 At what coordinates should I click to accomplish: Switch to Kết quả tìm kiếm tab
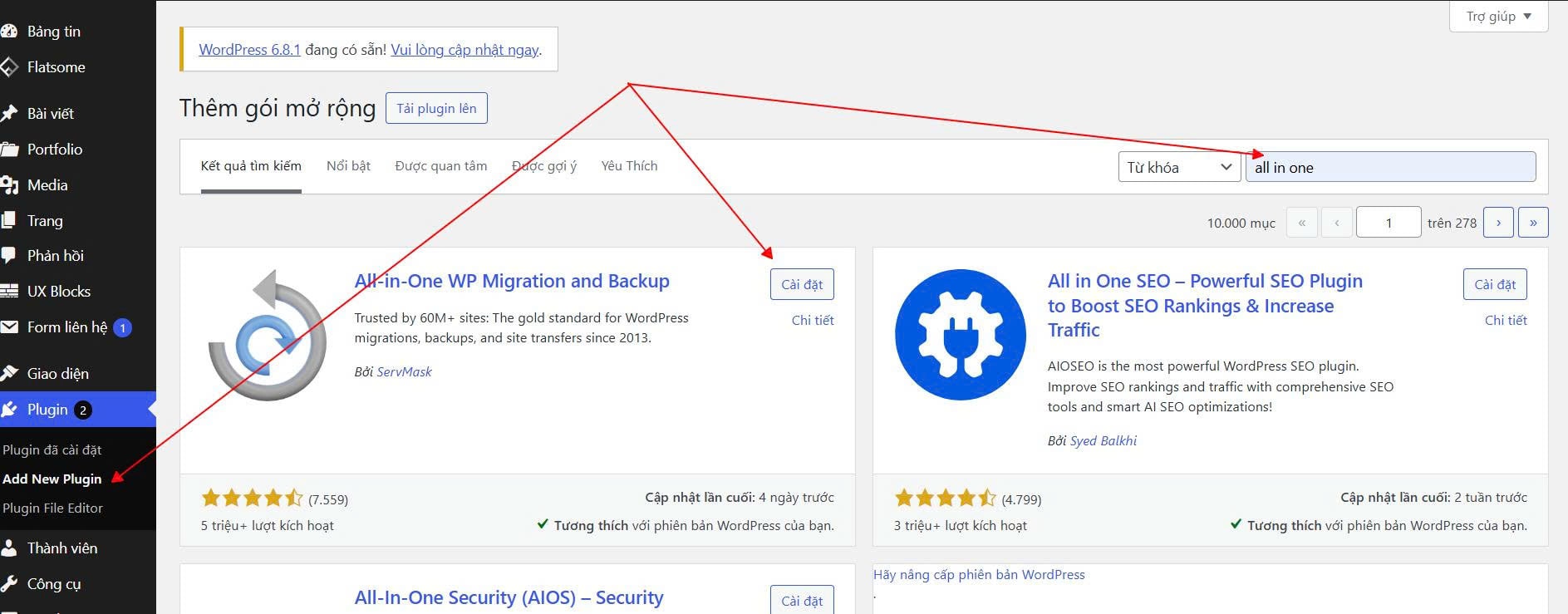click(251, 166)
